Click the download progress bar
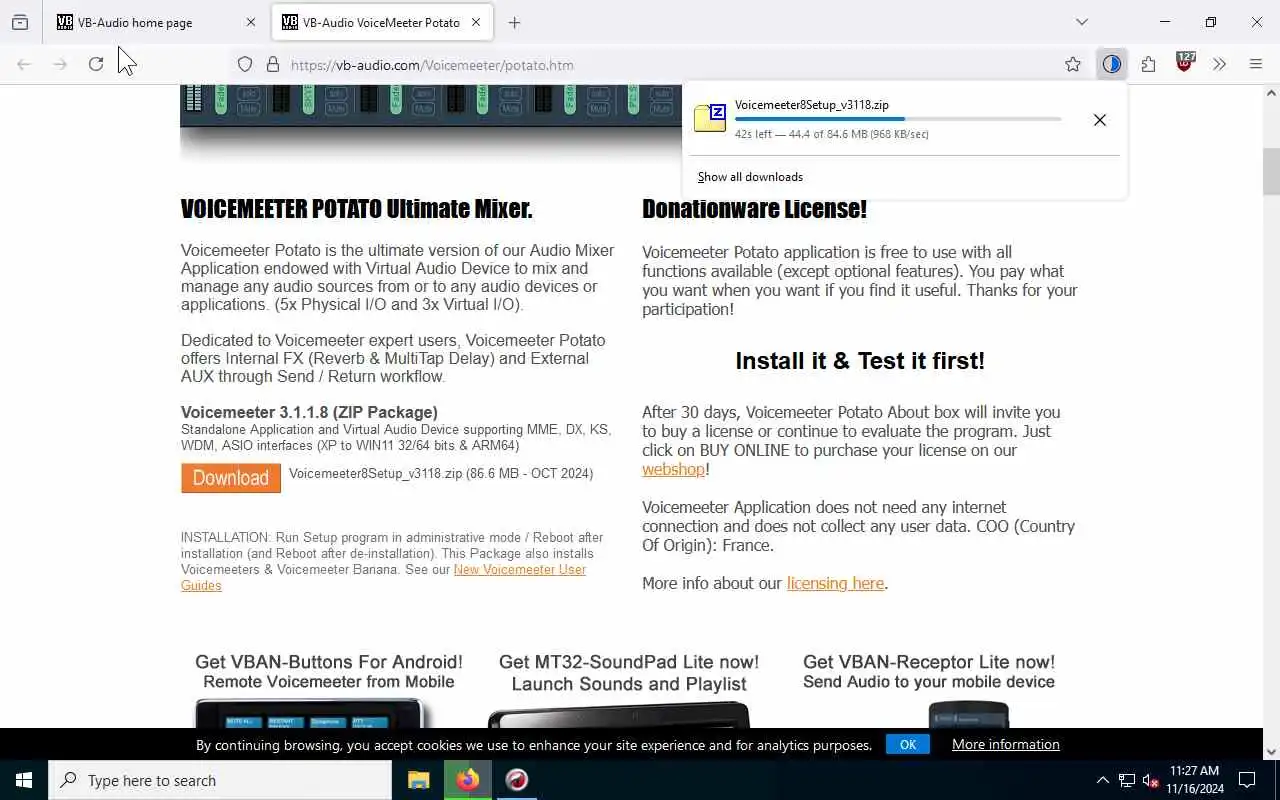Viewport: 1280px width, 800px height. (x=898, y=119)
